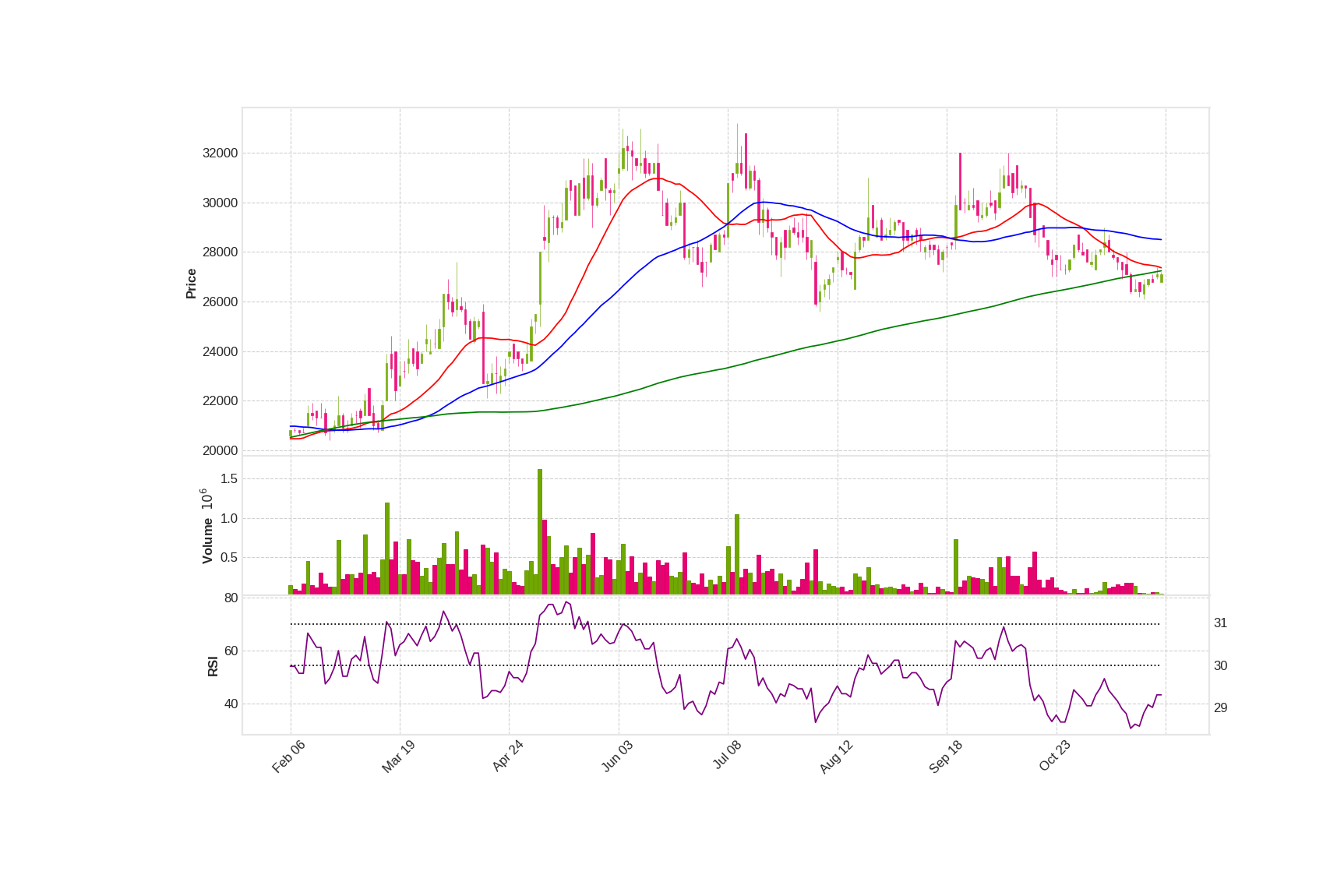Click the 'Feb 06' date label
The height and width of the screenshot is (896, 1344).
pyautogui.click(x=288, y=757)
